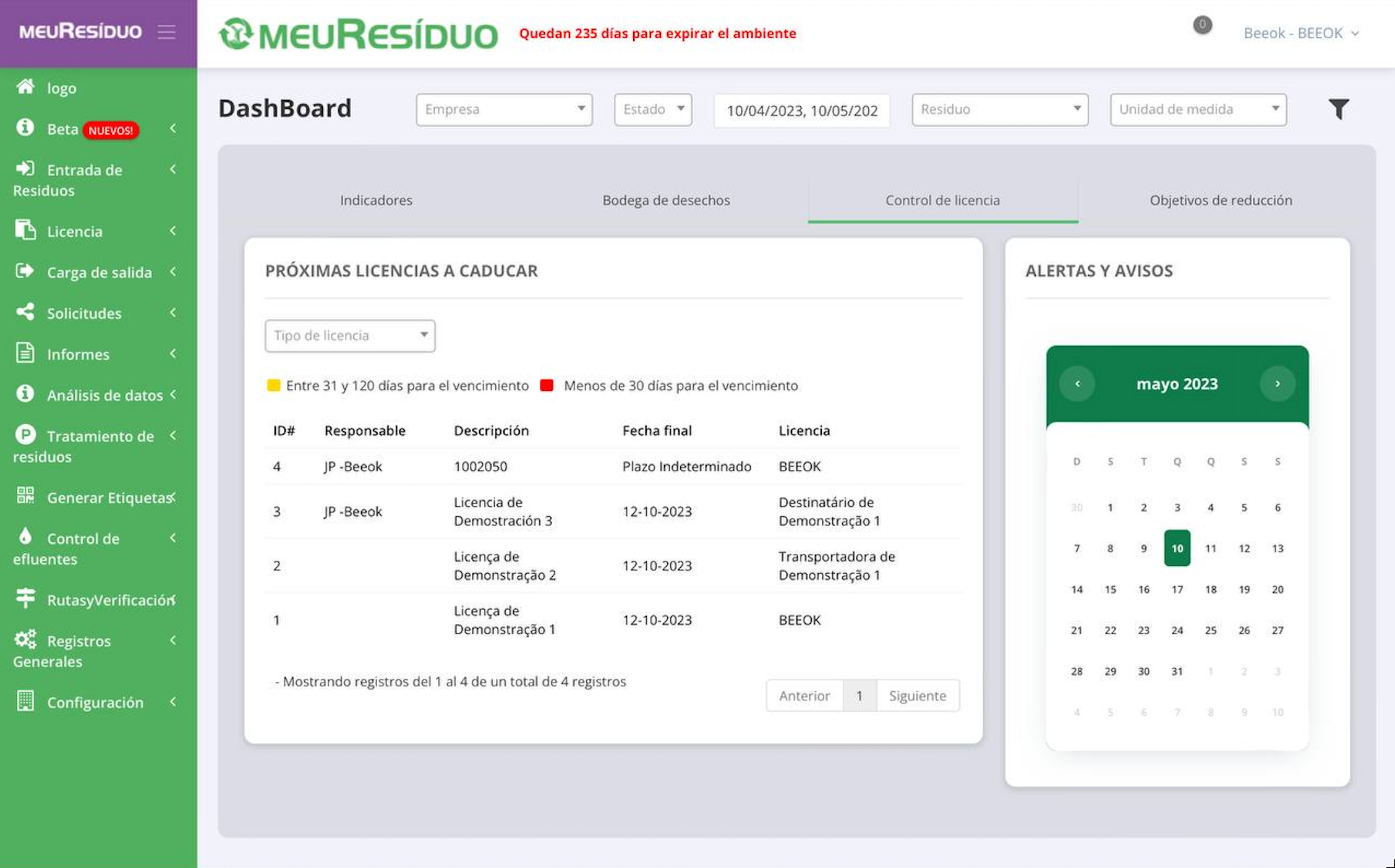
Task: Click the Configuración building icon
Action: pyautogui.click(x=25, y=700)
